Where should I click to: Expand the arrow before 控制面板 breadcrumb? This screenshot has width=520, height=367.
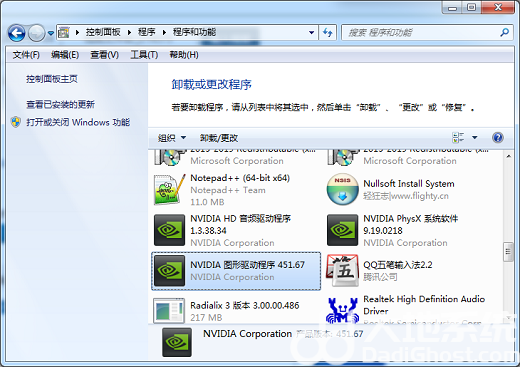pos(77,32)
